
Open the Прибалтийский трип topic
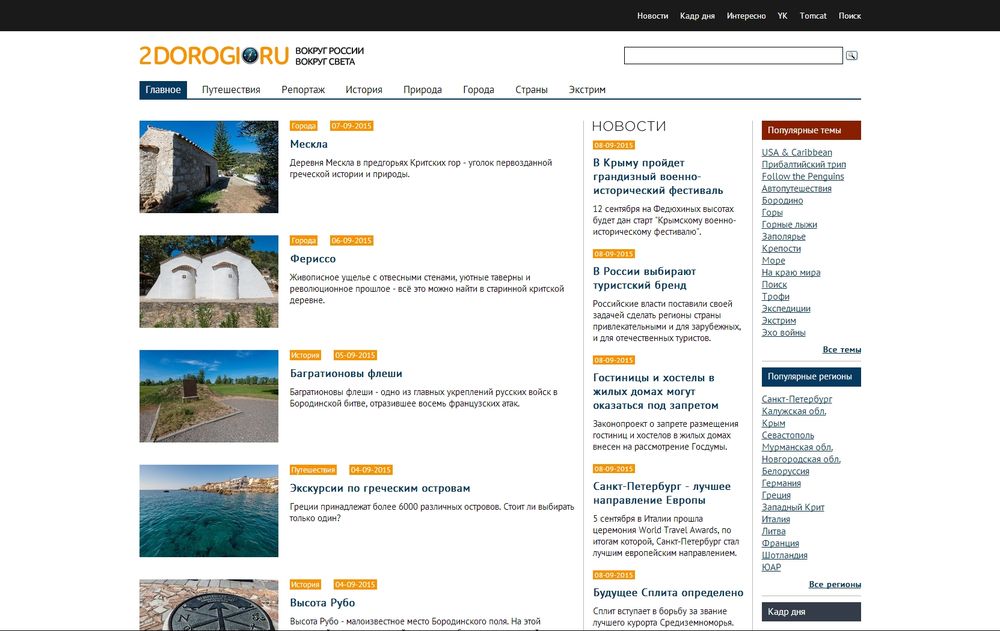[804, 165]
